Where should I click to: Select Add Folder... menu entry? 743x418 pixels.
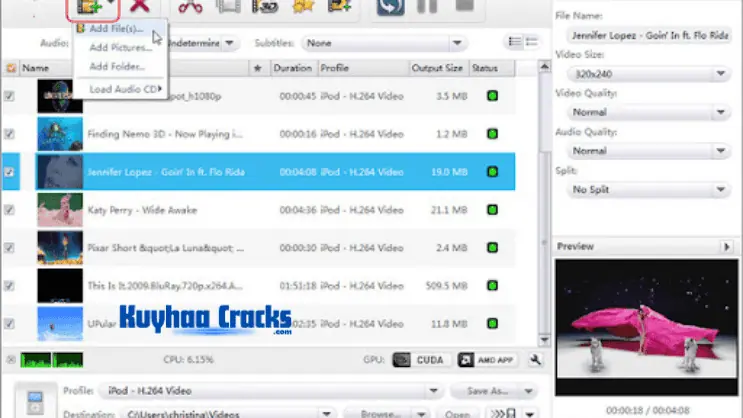pyautogui.click(x=117, y=66)
